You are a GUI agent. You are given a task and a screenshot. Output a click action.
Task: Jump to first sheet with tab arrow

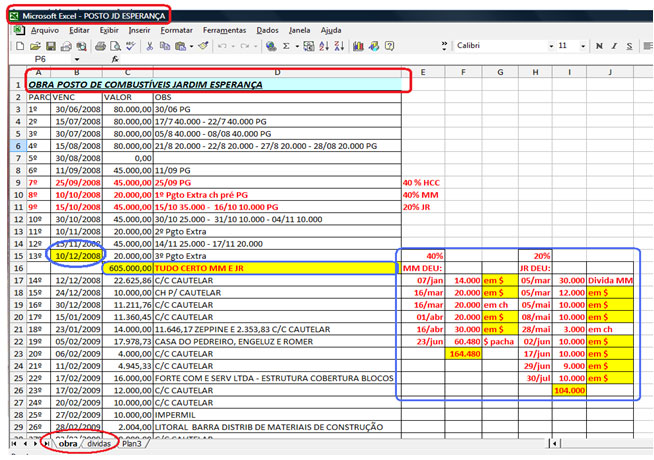(x=14, y=444)
